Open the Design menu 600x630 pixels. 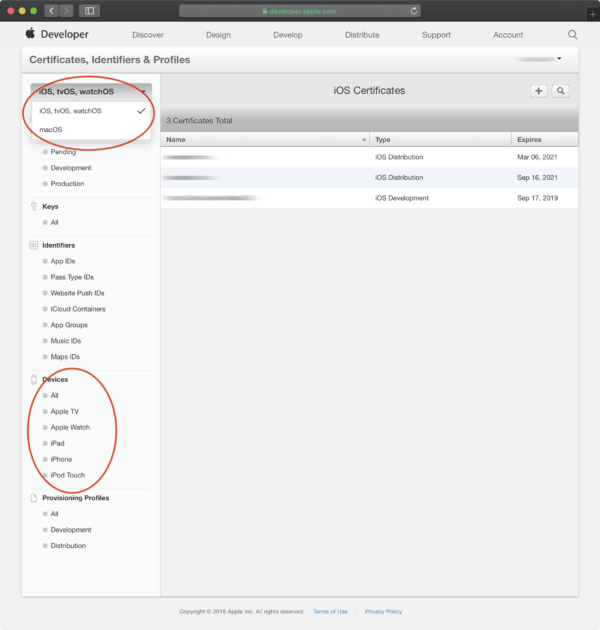[x=218, y=35]
